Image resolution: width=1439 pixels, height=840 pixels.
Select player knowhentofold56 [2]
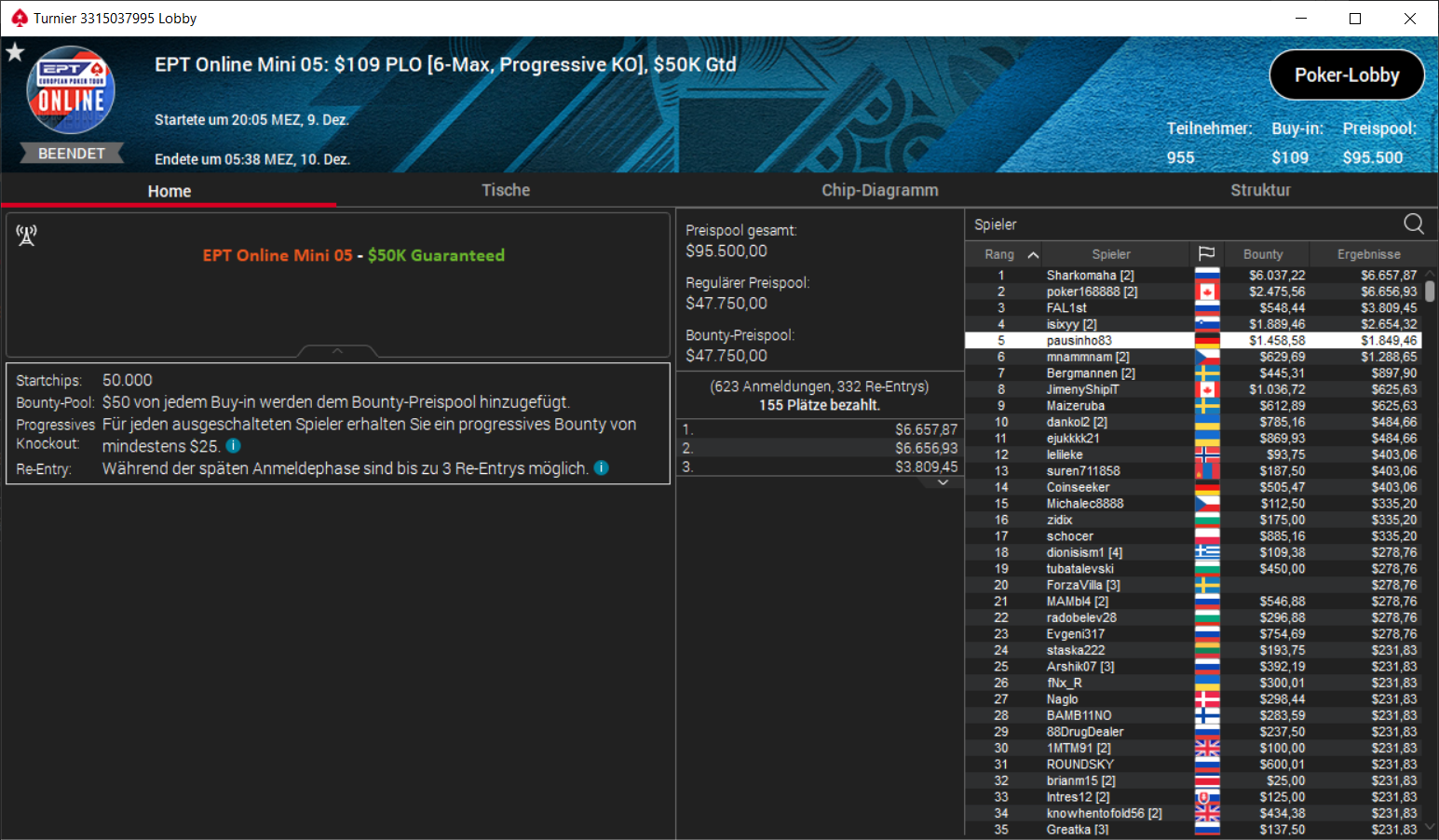pyautogui.click(x=1193, y=813)
